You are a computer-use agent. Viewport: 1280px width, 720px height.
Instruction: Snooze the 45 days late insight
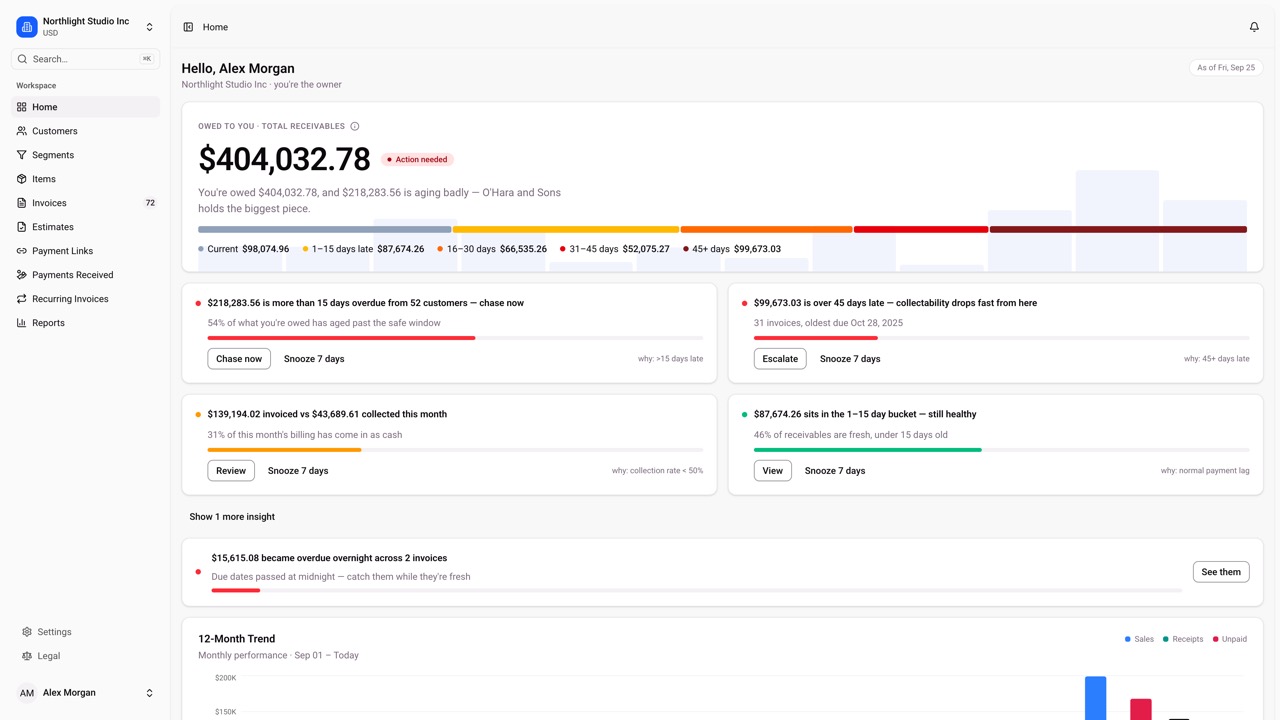(x=850, y=359)
